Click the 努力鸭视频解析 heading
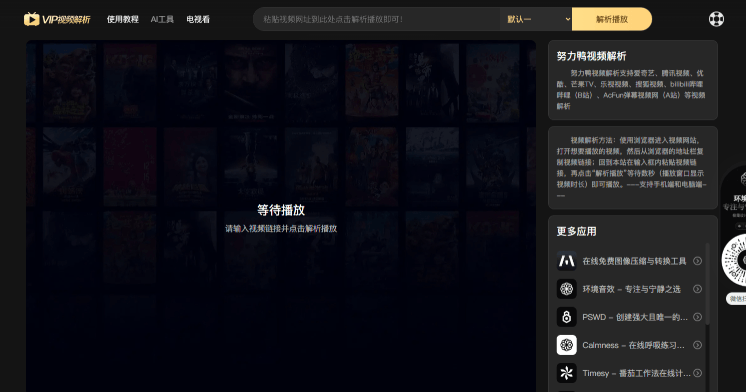The image size is (746, 392). [591, 56]
